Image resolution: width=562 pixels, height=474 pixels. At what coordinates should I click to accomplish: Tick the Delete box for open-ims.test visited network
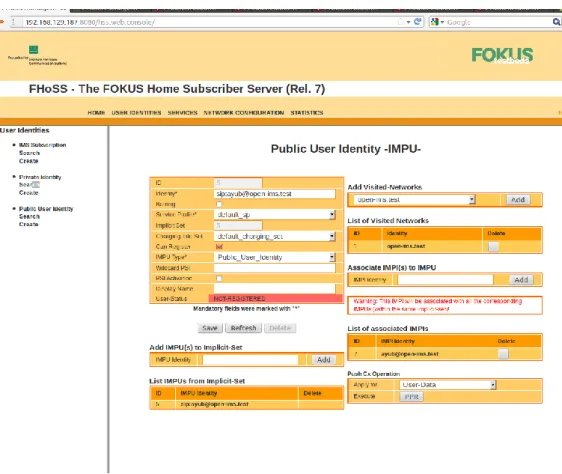[x=494, y=247]
